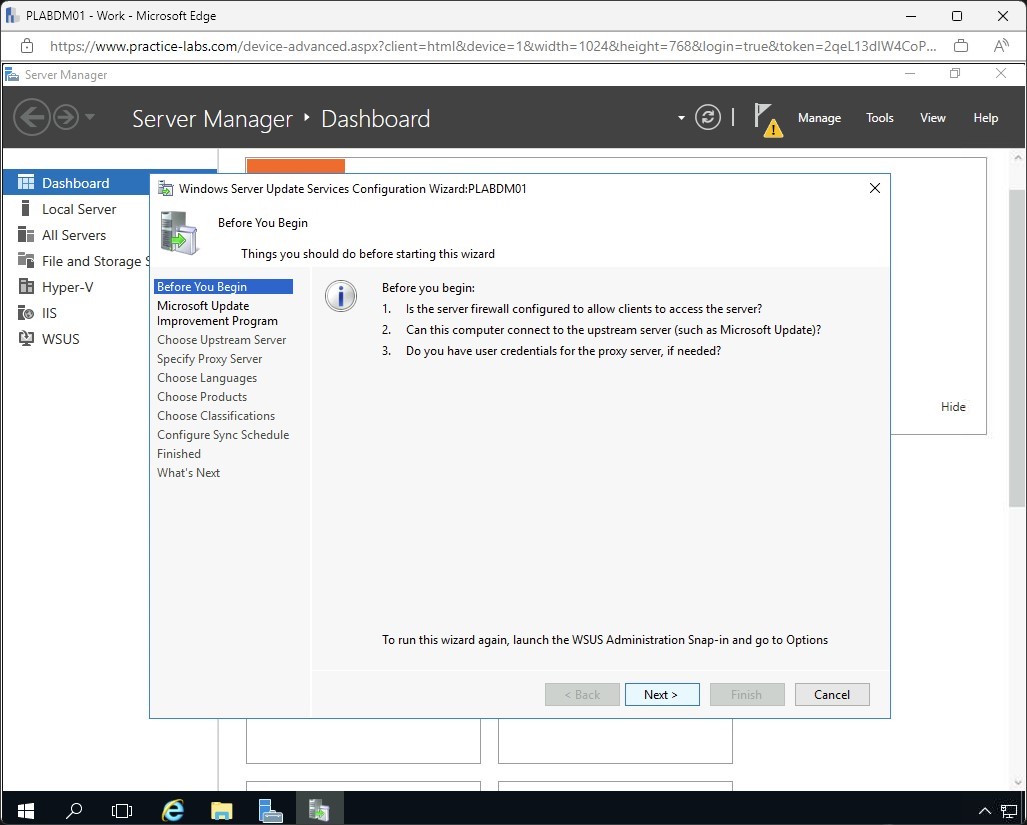Image resolution: width=1027 pixels, height=825 pixels.
Task: Expand dropdown arrow left of refresh icon
Action: 681,117
